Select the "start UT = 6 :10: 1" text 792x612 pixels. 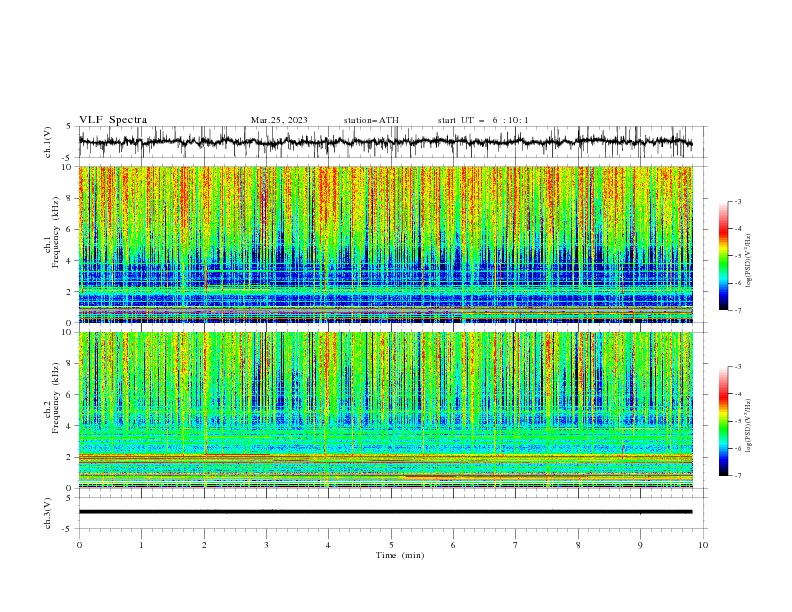483,120
